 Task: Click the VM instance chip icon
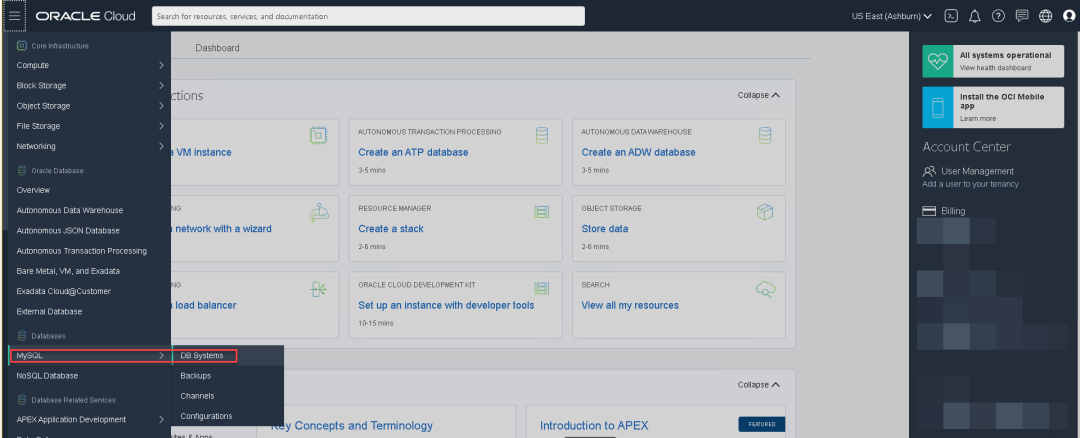click(x=318, y=136)
